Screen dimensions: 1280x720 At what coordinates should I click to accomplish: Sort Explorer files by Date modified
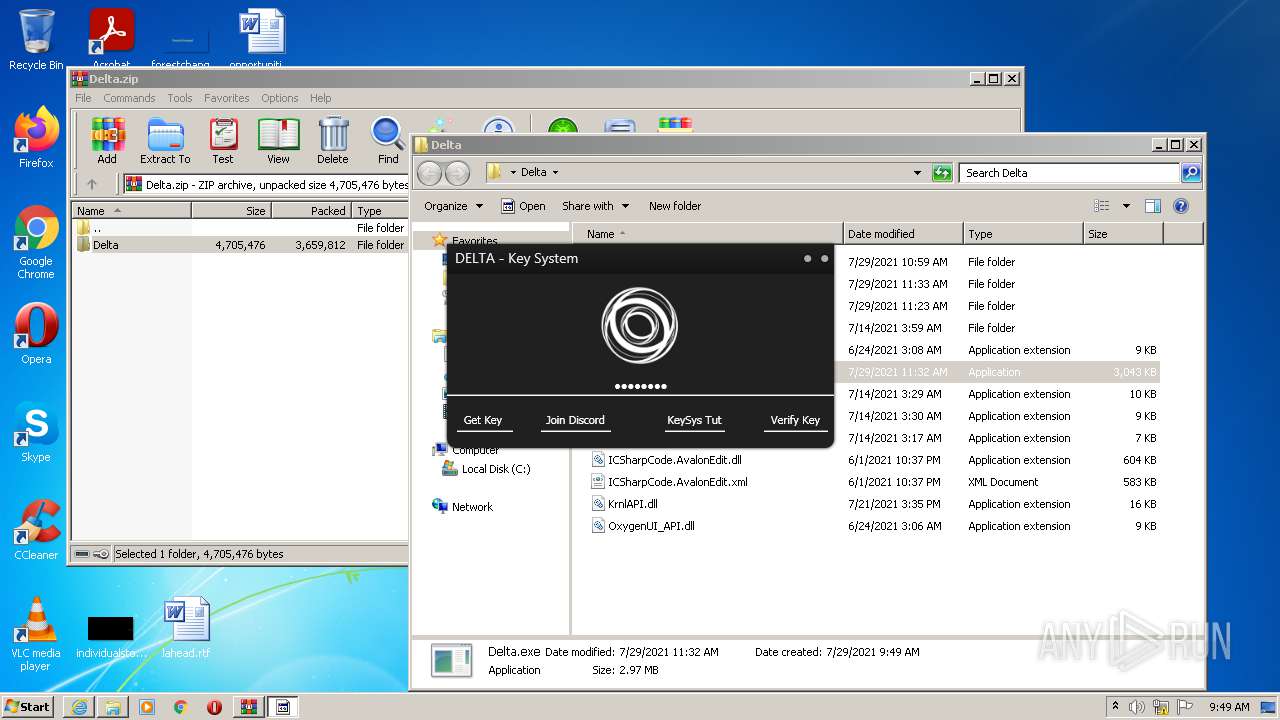[903, 234]
